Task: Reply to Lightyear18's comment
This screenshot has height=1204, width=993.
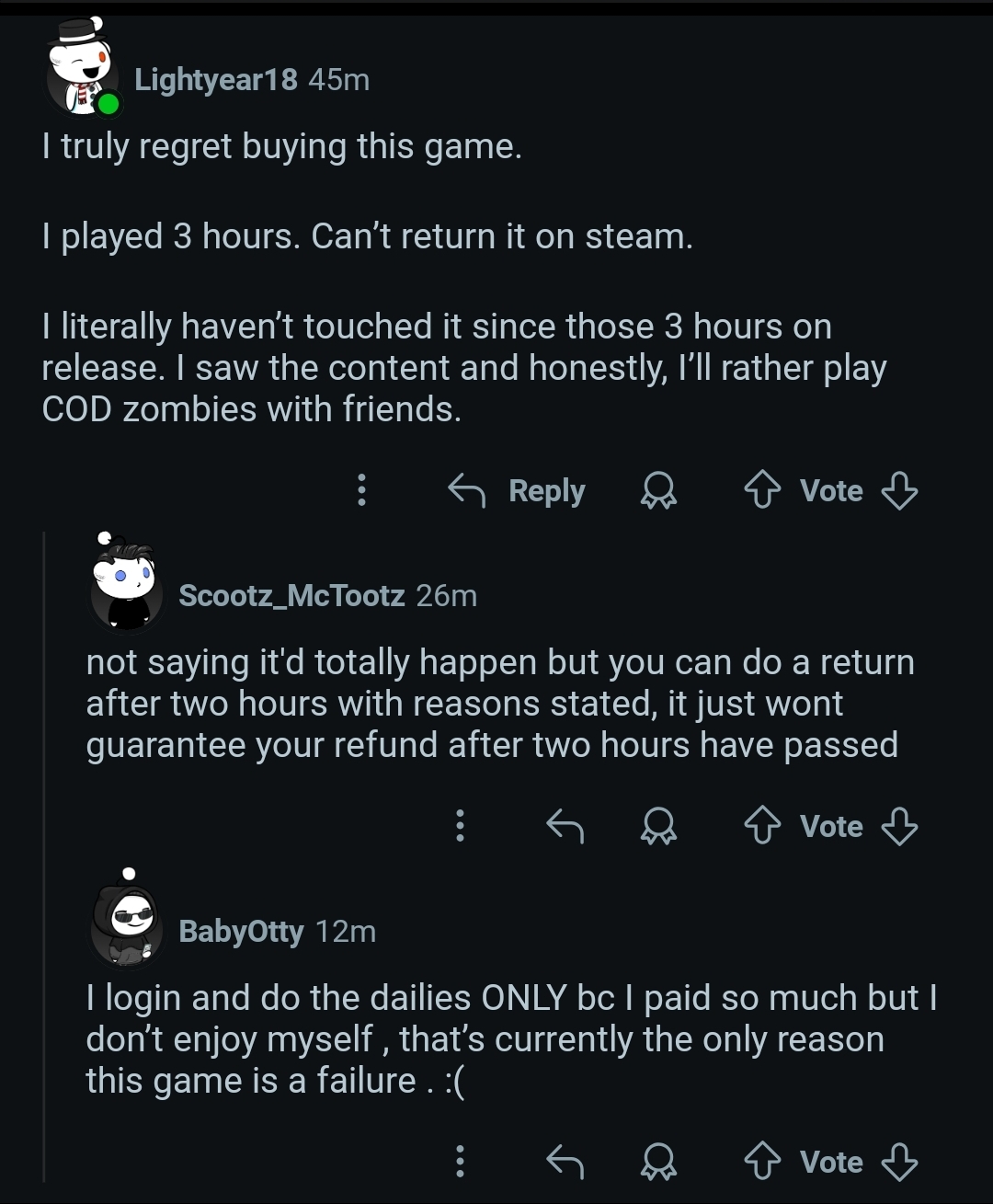Action: [x=518, y=490]
